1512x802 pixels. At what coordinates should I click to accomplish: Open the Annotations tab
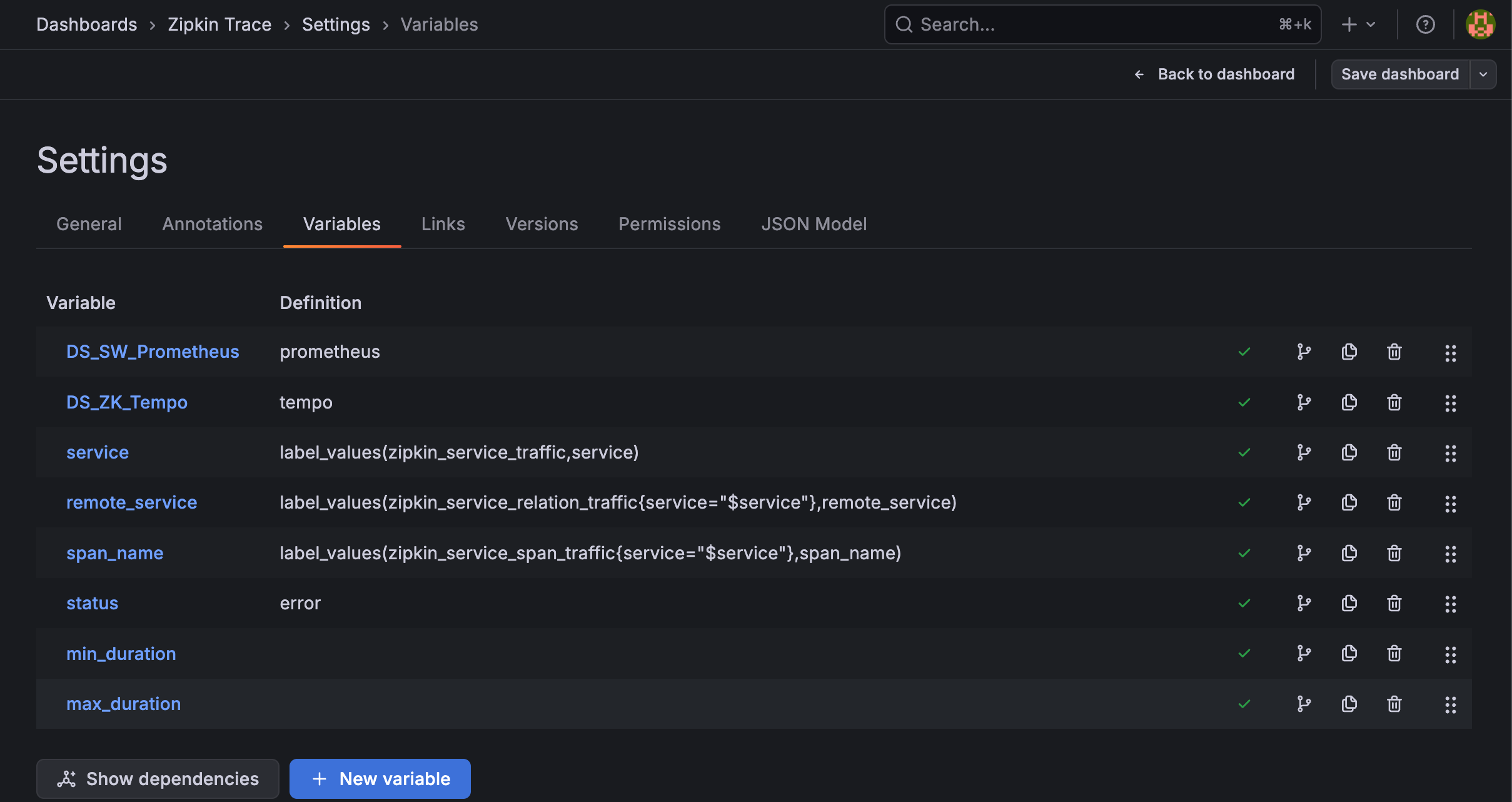click(x=212, y=224)
